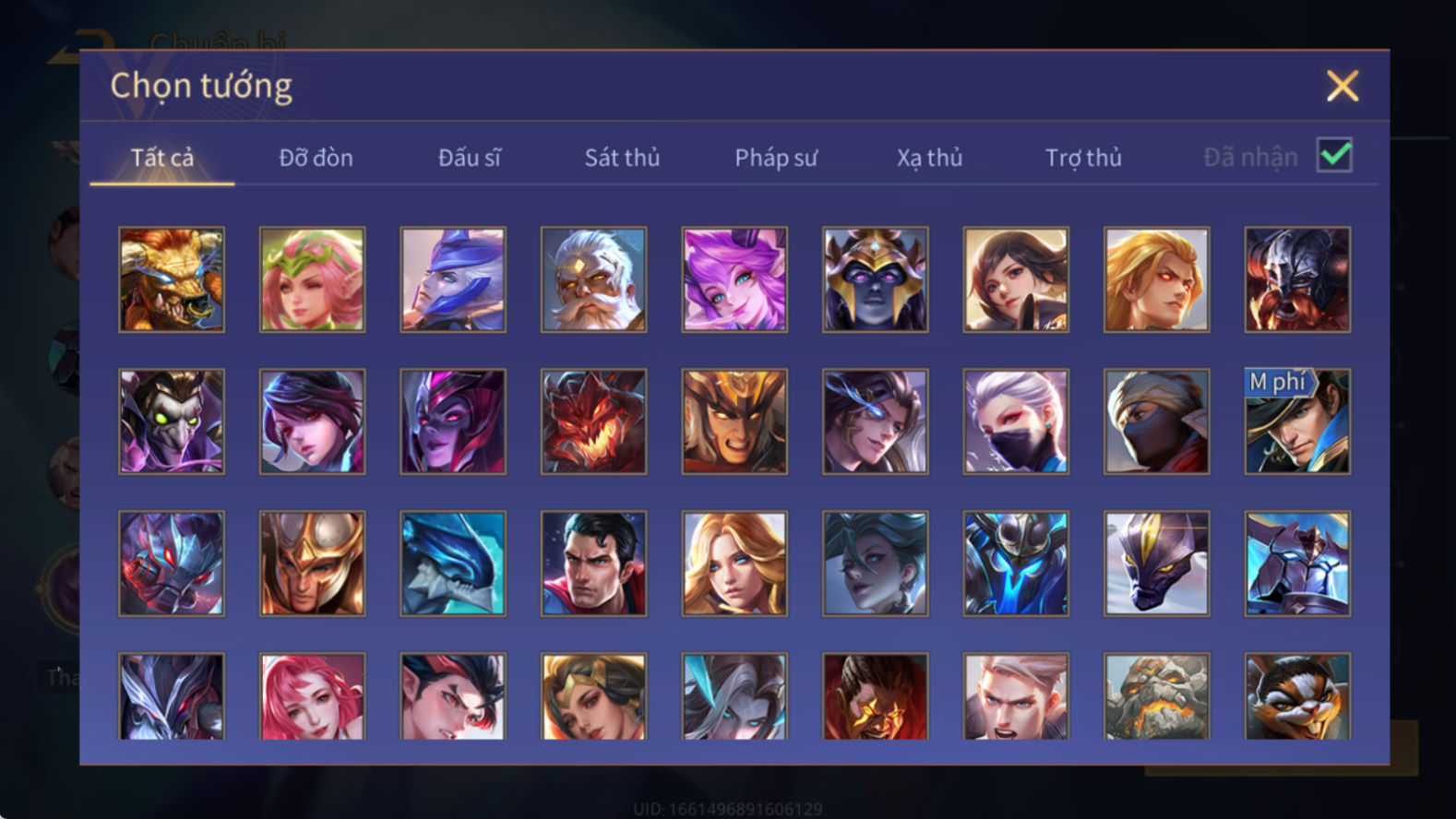Choose the white-bearded old man hero
The height and width of the screenshot is (819, 1456).
(x=593, y=279)
